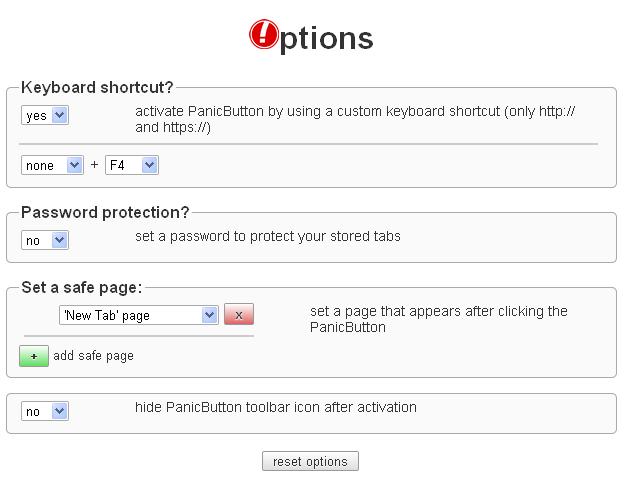The height and width of the screenshot is (477, 625).
Task: Click 'hide PanicButton toolbar icon' description
Action: (276, 407)
